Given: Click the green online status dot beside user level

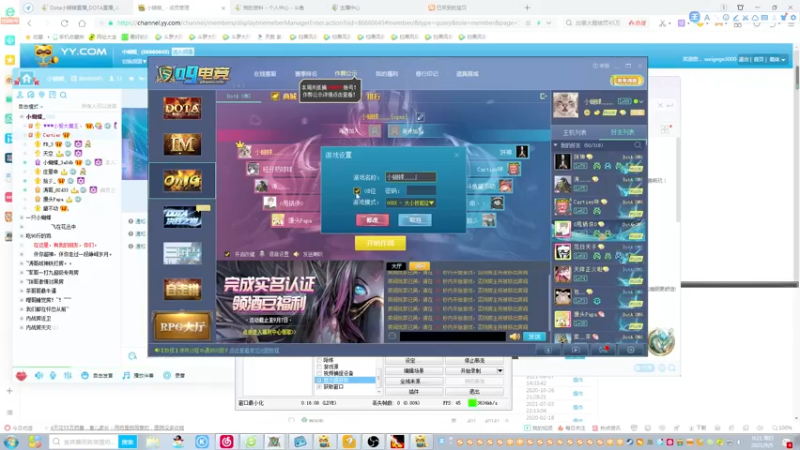Looking at the screenshot, I should pyautogui.click(x=636, y=102).
